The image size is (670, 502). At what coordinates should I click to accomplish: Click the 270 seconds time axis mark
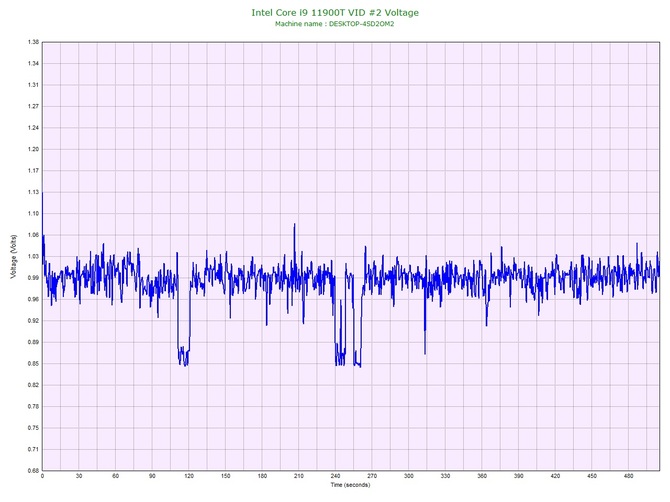tap(372, 476)
